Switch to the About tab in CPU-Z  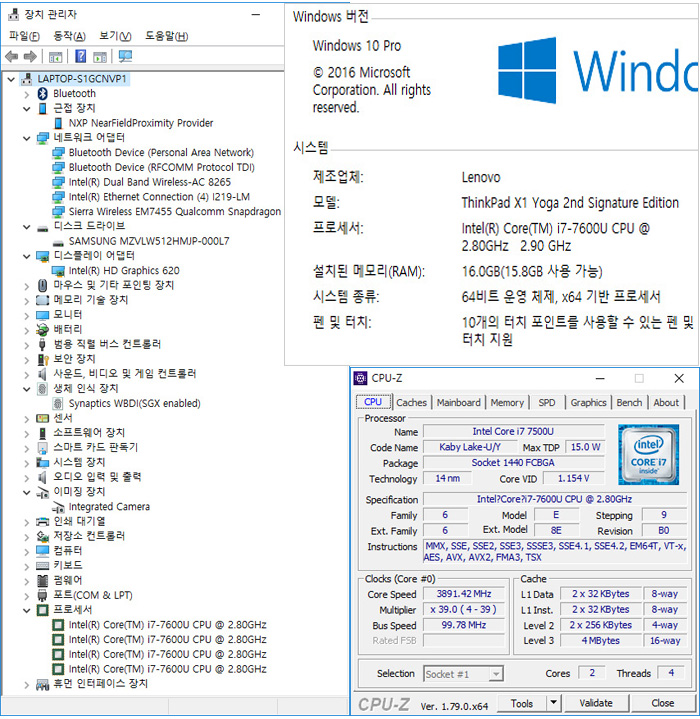(666, 403)
